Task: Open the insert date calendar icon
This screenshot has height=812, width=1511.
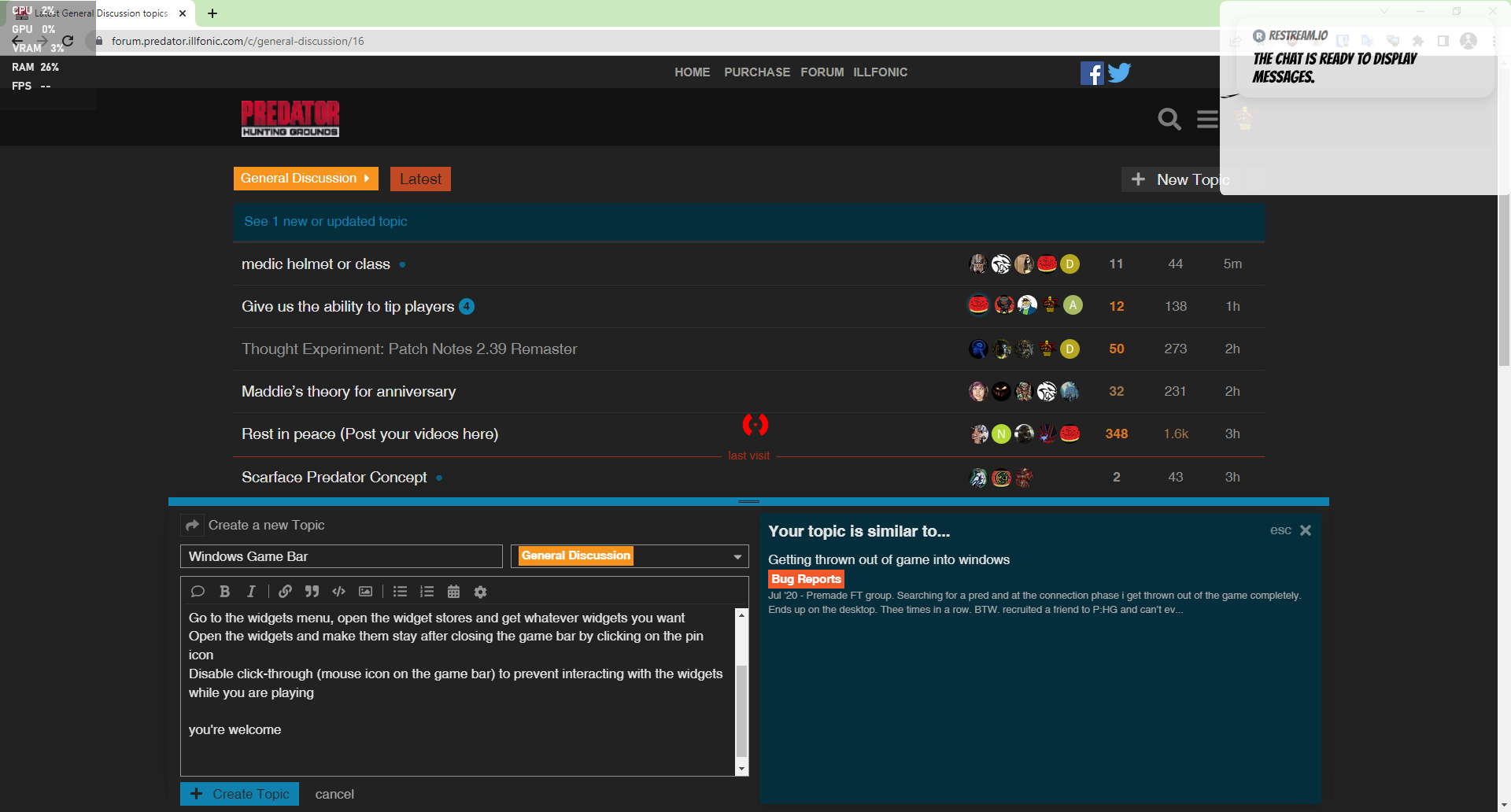Action: click(453, 592)
